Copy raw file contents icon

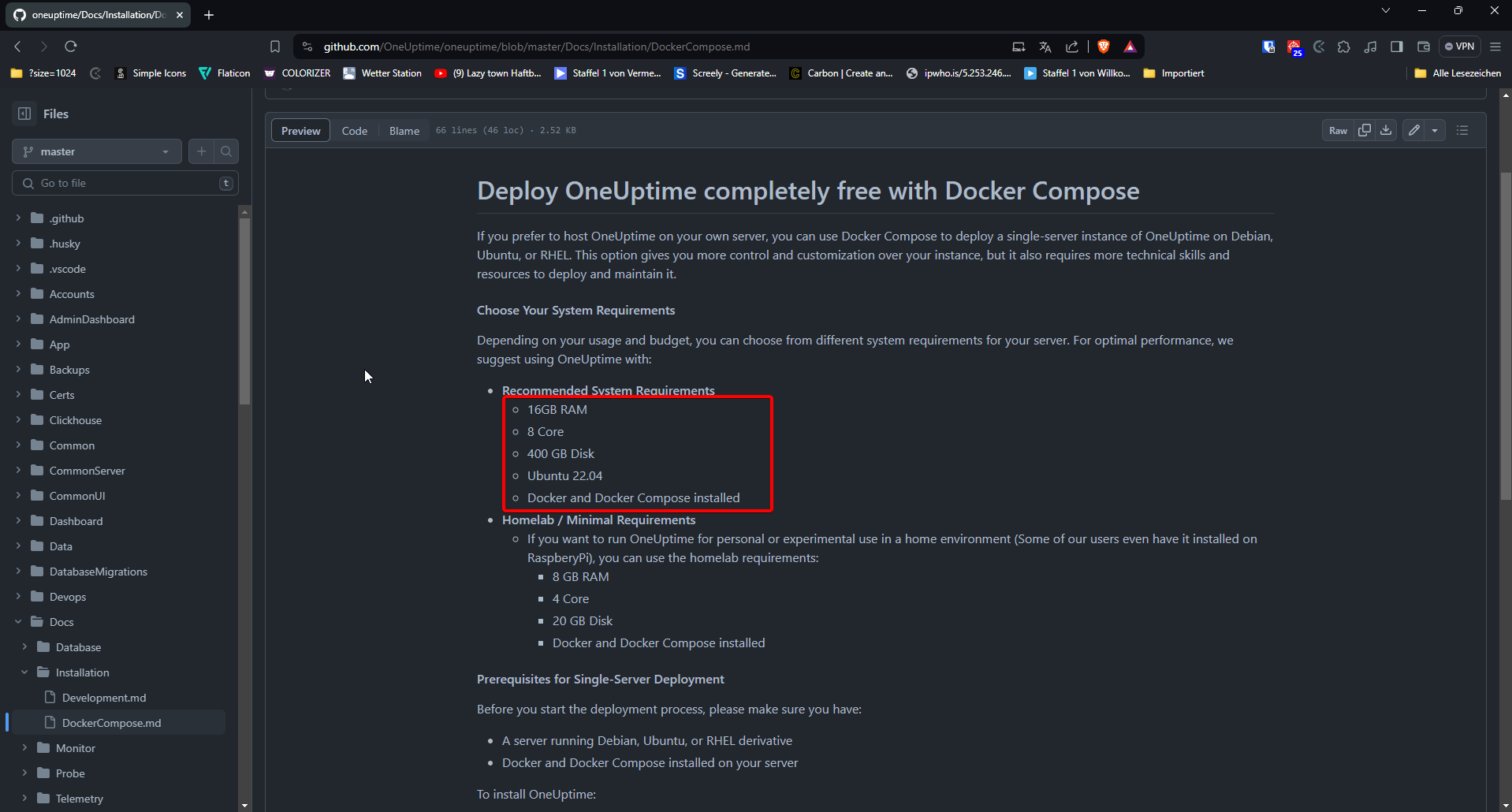(1365, 130)
